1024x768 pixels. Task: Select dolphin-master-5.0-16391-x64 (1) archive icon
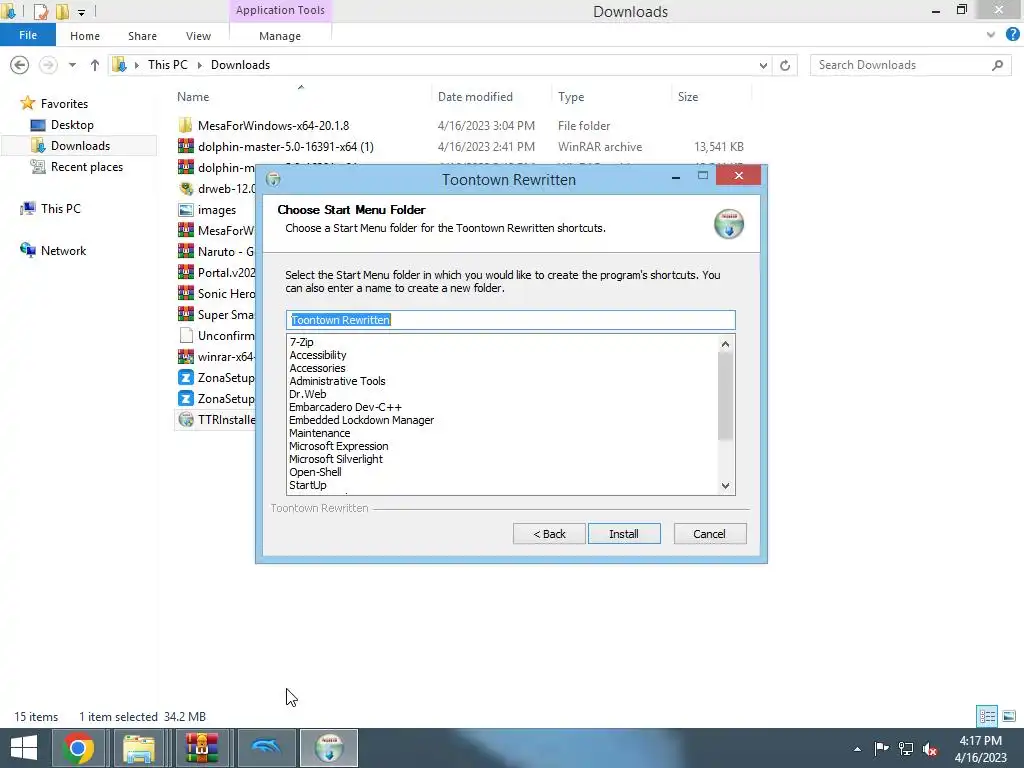click(x=186, y=146)
